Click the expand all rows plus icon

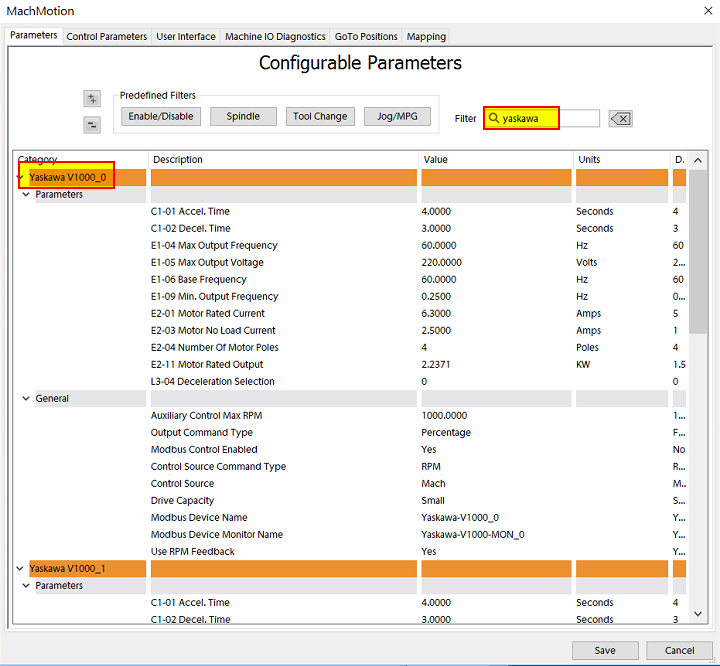tap(92, 98)
